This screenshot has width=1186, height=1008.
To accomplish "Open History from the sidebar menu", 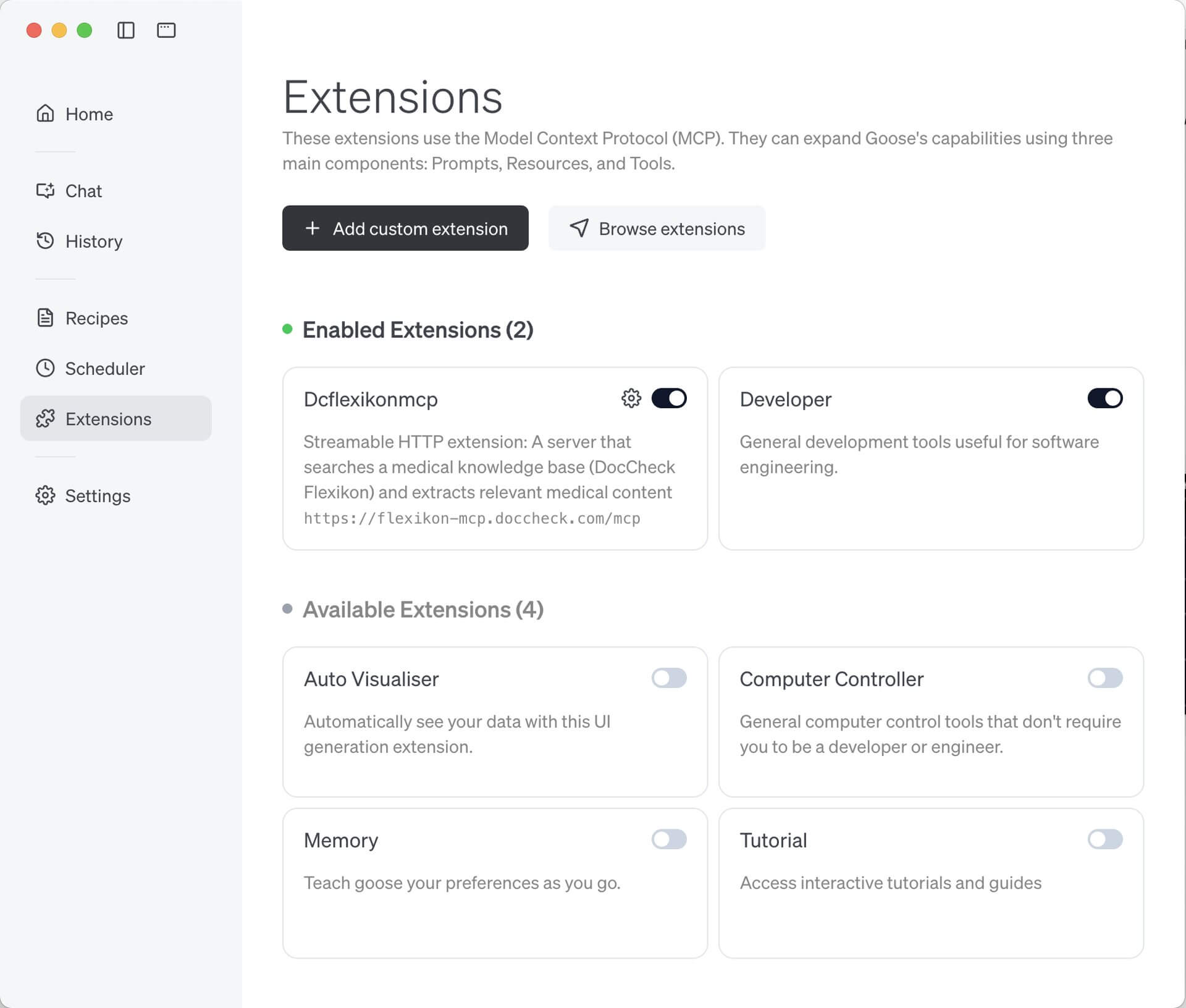I will coord(93,241).
